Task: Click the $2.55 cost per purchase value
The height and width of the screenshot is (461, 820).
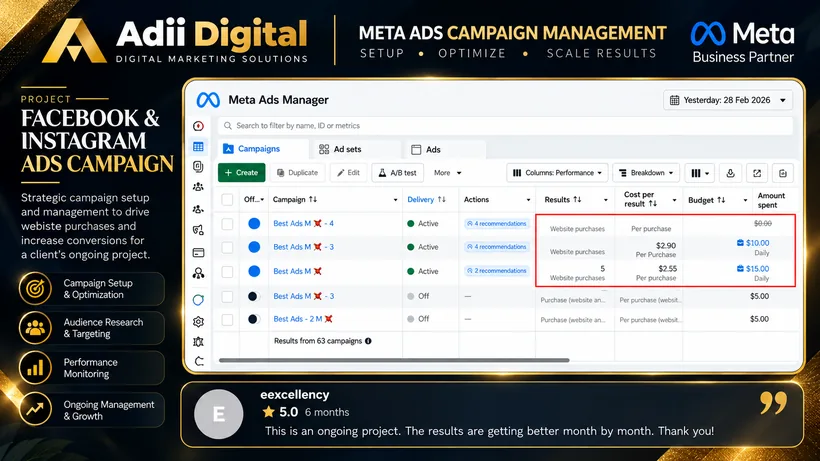Action: (667, 269)
